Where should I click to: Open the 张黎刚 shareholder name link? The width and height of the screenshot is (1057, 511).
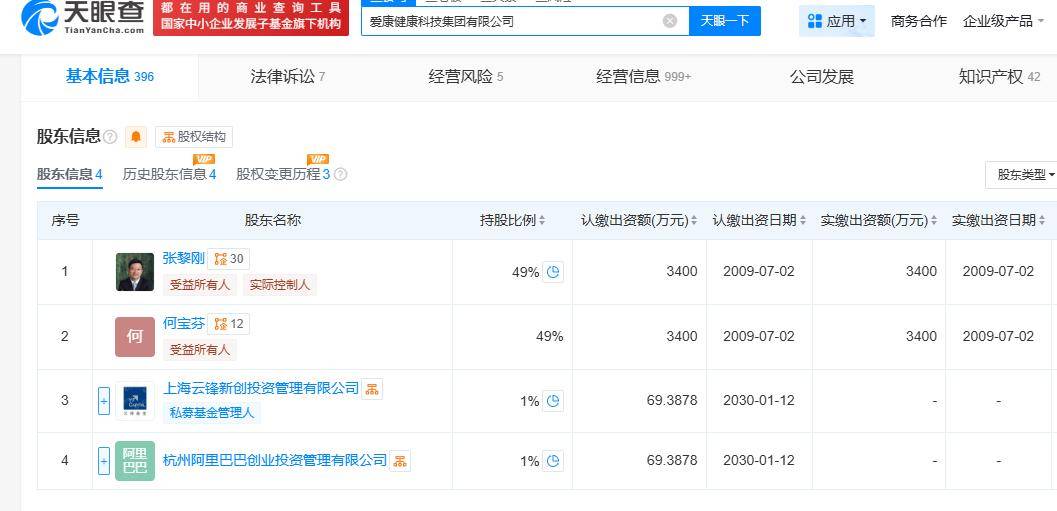(183, 258)
